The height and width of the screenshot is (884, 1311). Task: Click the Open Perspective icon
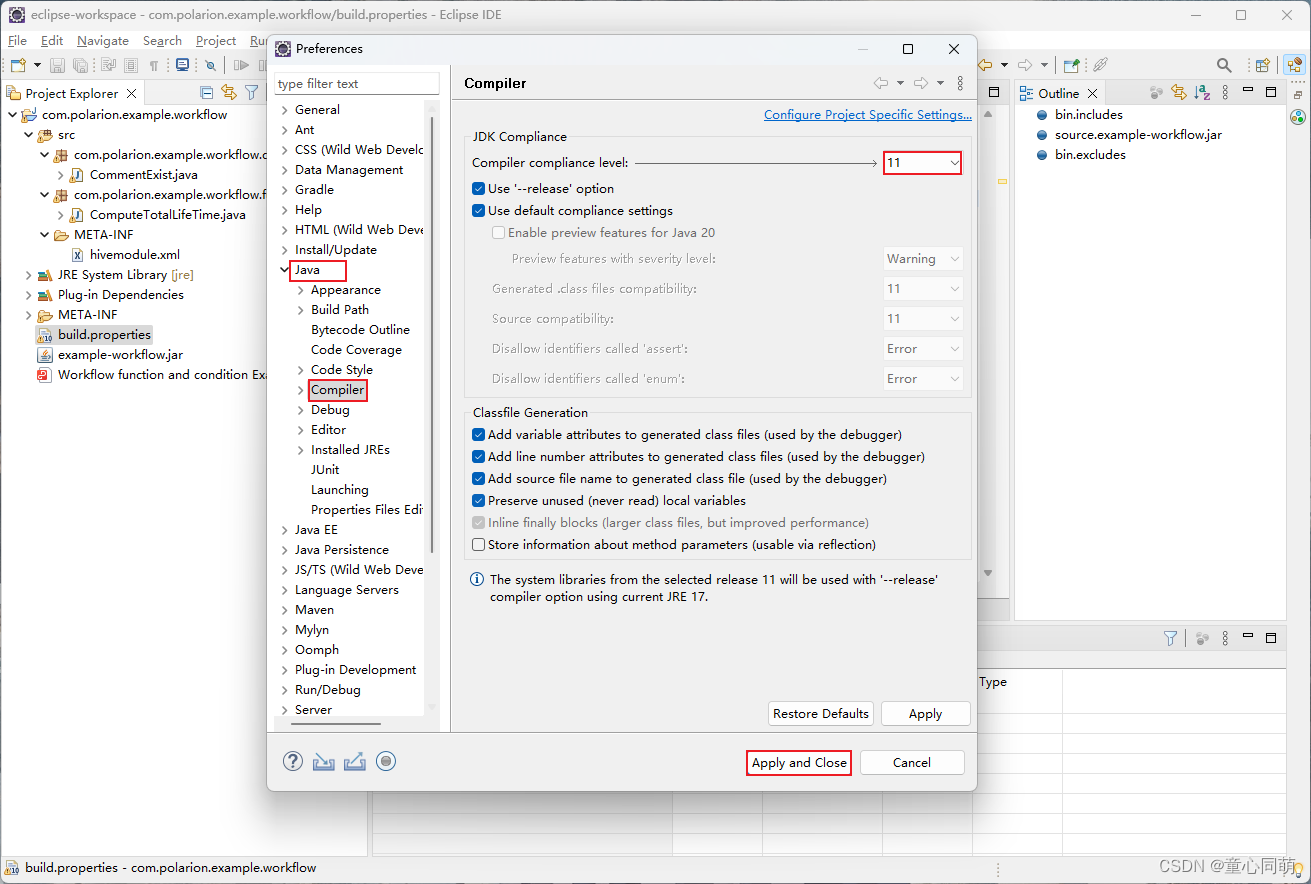(x=1262, y=65)
